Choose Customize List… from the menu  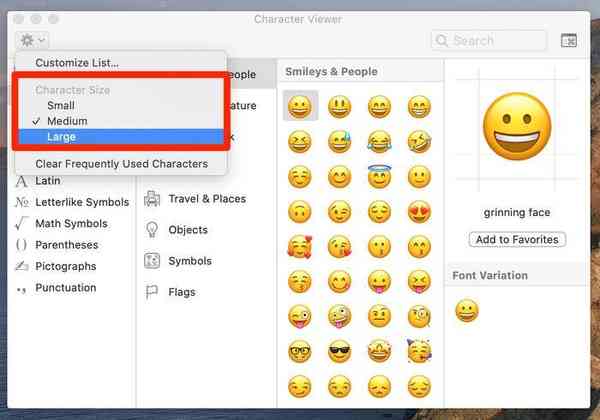point(77,63)
